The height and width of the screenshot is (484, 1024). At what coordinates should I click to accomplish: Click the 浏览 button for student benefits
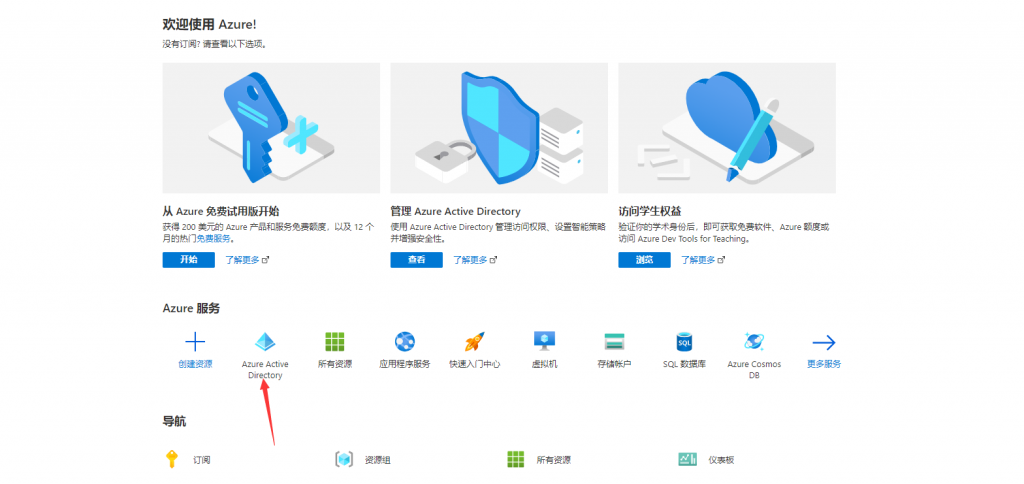(645, 260)
